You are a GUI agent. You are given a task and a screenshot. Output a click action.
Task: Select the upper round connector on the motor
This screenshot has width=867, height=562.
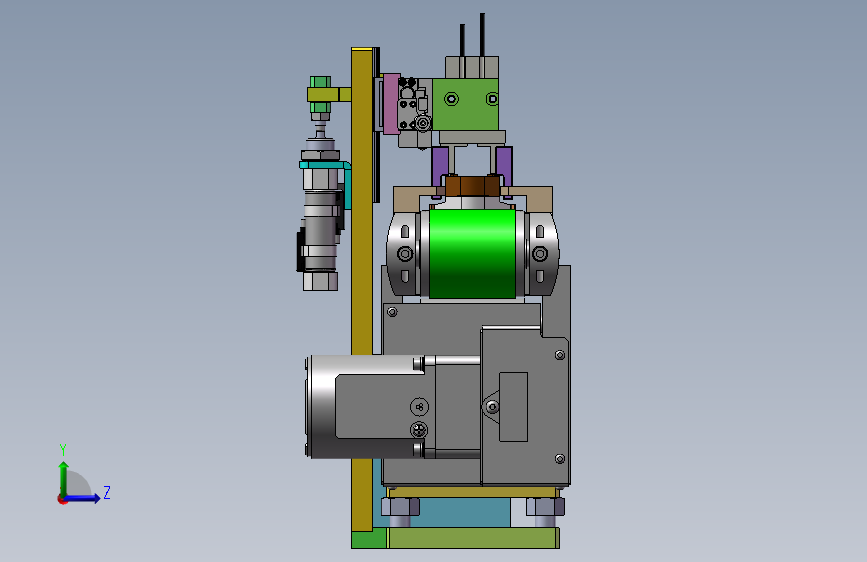pos(419,407)
